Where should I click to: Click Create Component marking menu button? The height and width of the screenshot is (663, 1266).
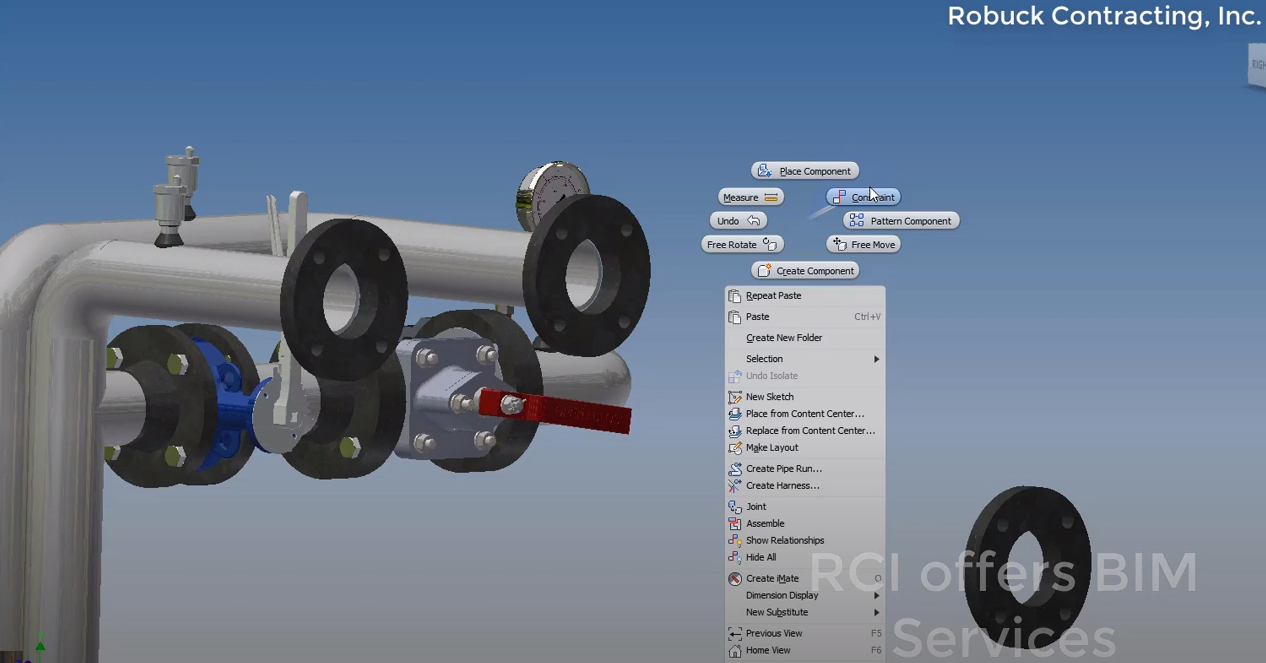tap(805, 271)
